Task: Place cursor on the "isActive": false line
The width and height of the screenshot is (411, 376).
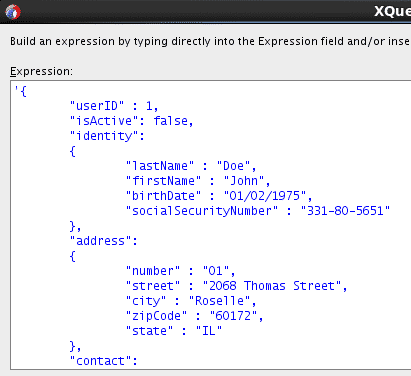Action: tap(131, 121)
